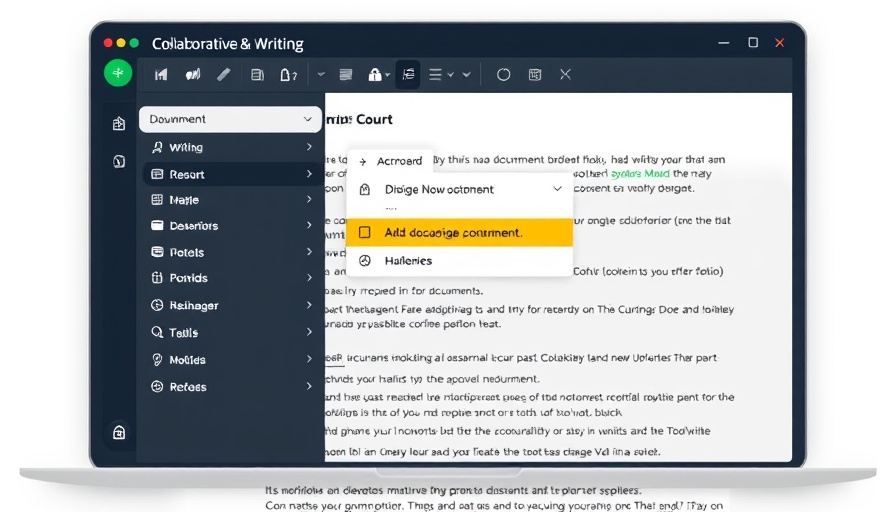Tick checkbox beside Add docasige comment

(x=365, y=232)
